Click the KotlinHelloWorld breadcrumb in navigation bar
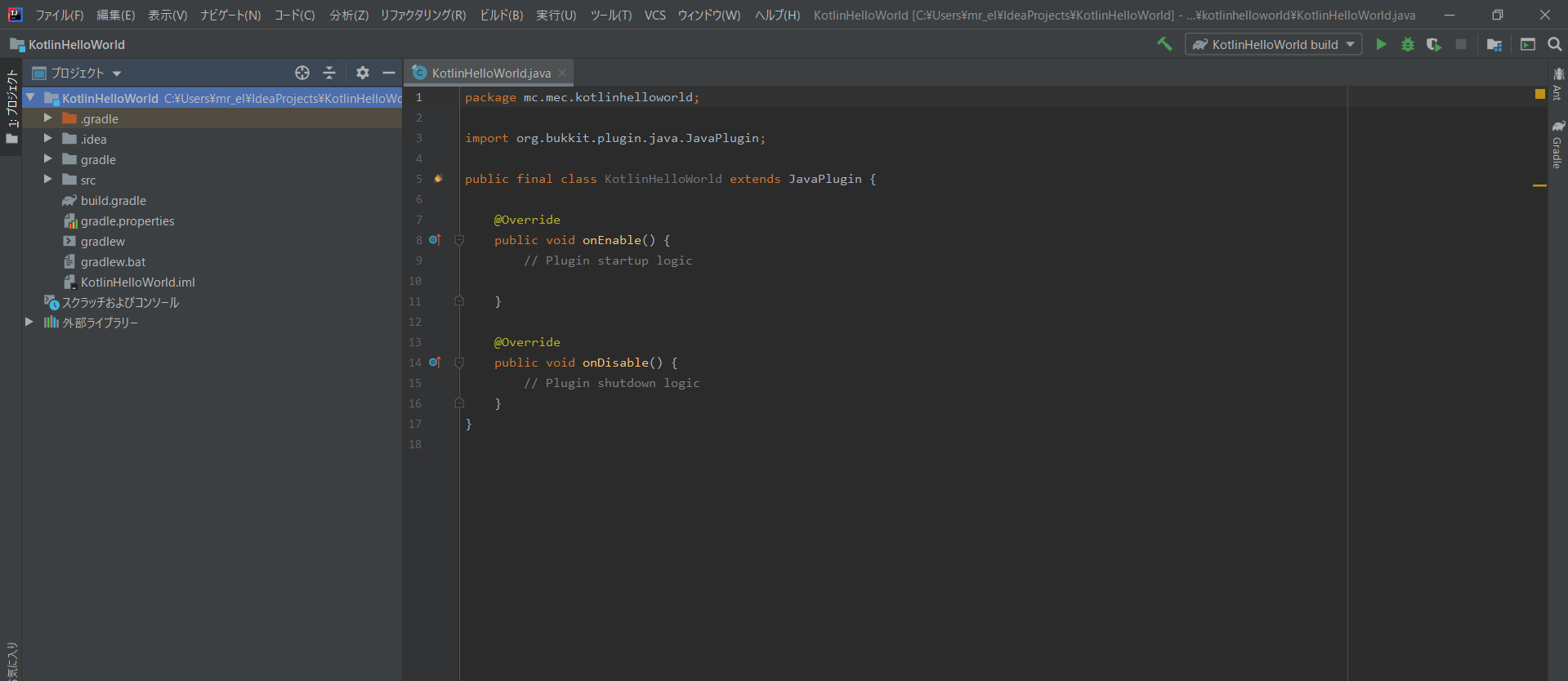1568x681 pixels. [68, 44]
